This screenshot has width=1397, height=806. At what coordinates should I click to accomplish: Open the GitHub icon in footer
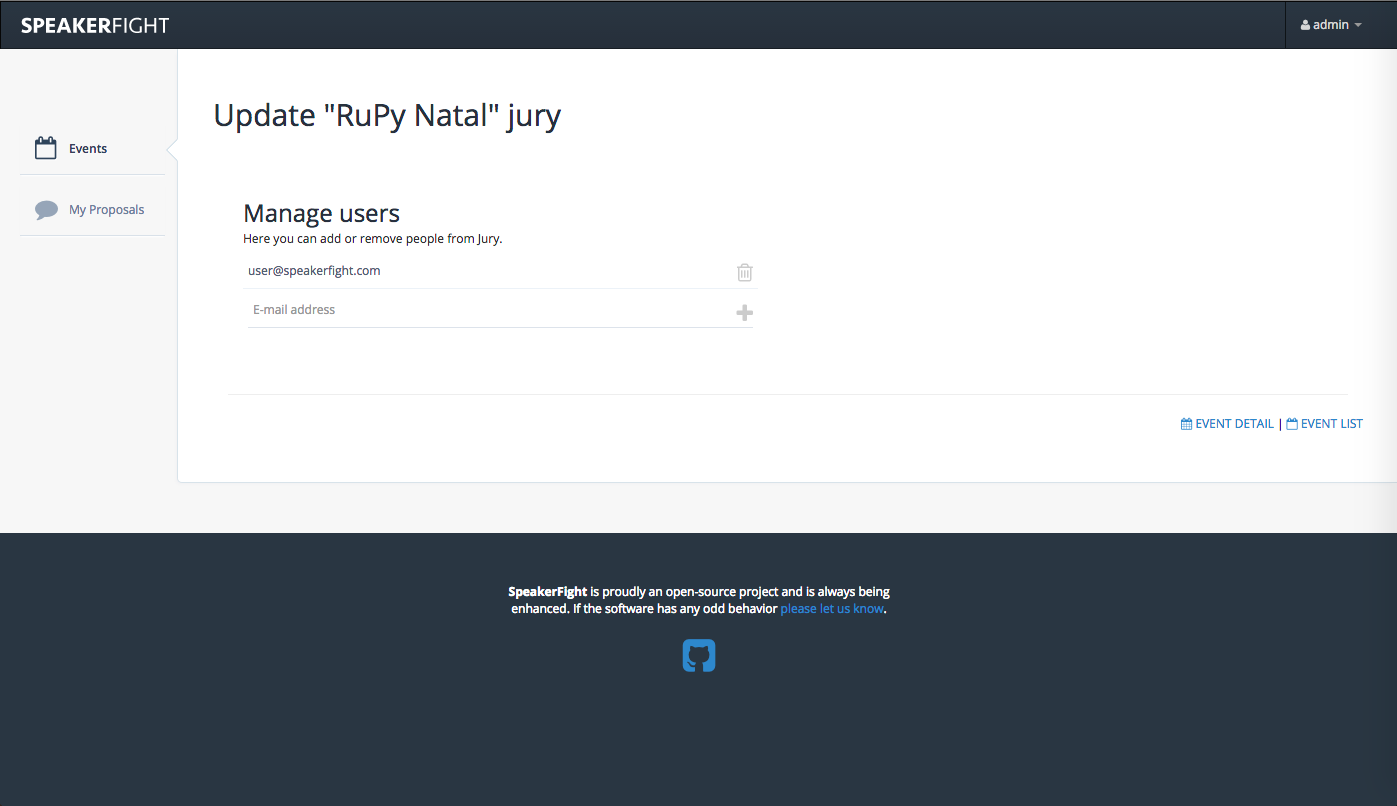pyautogui.click(x=699, y=656)
